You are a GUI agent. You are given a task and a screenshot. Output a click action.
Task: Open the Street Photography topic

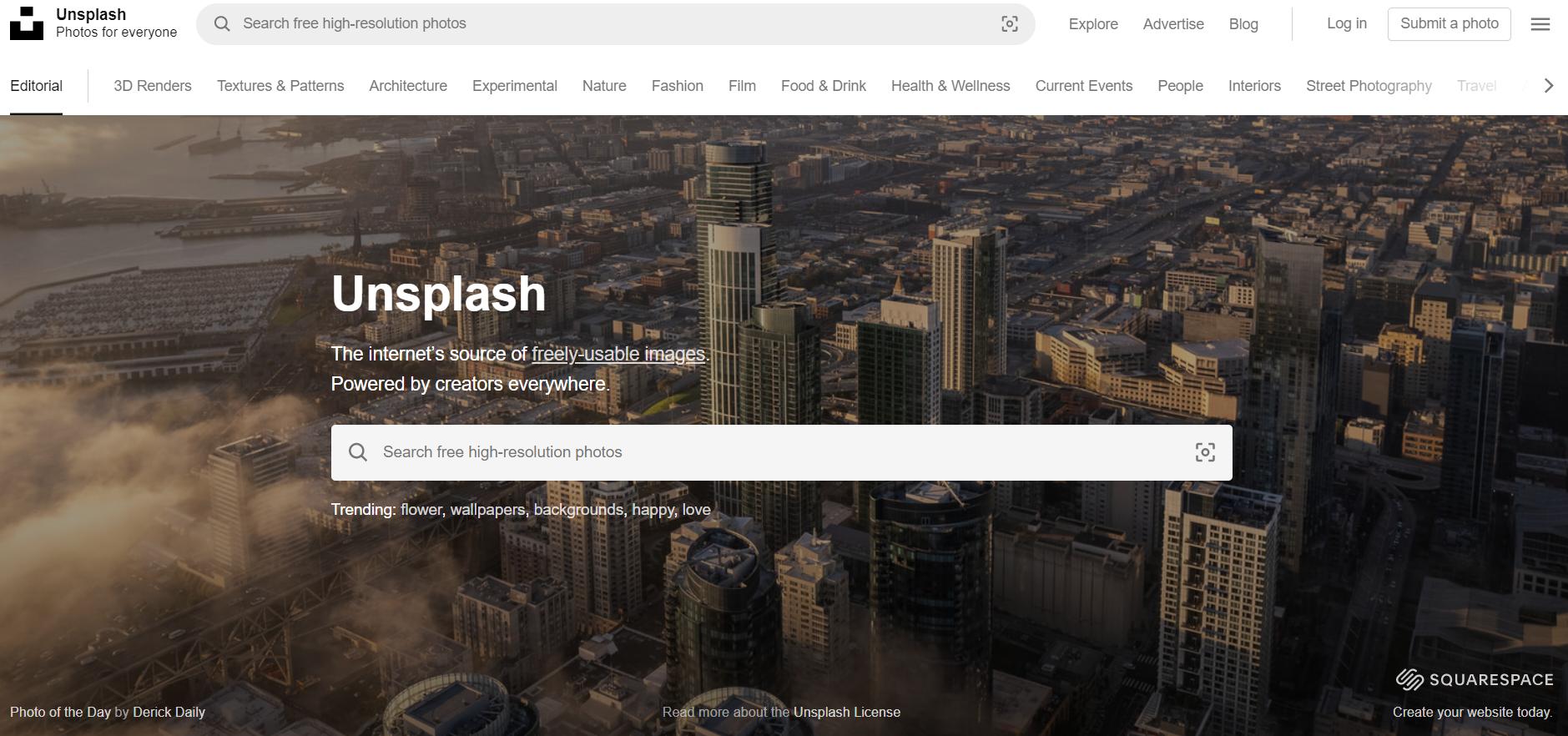point(1369,86)
